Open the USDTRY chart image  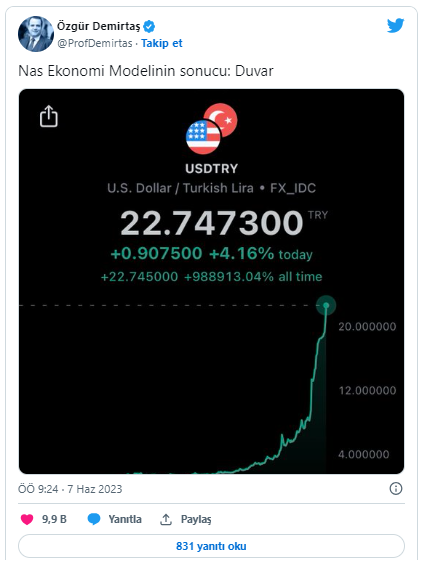211,281
